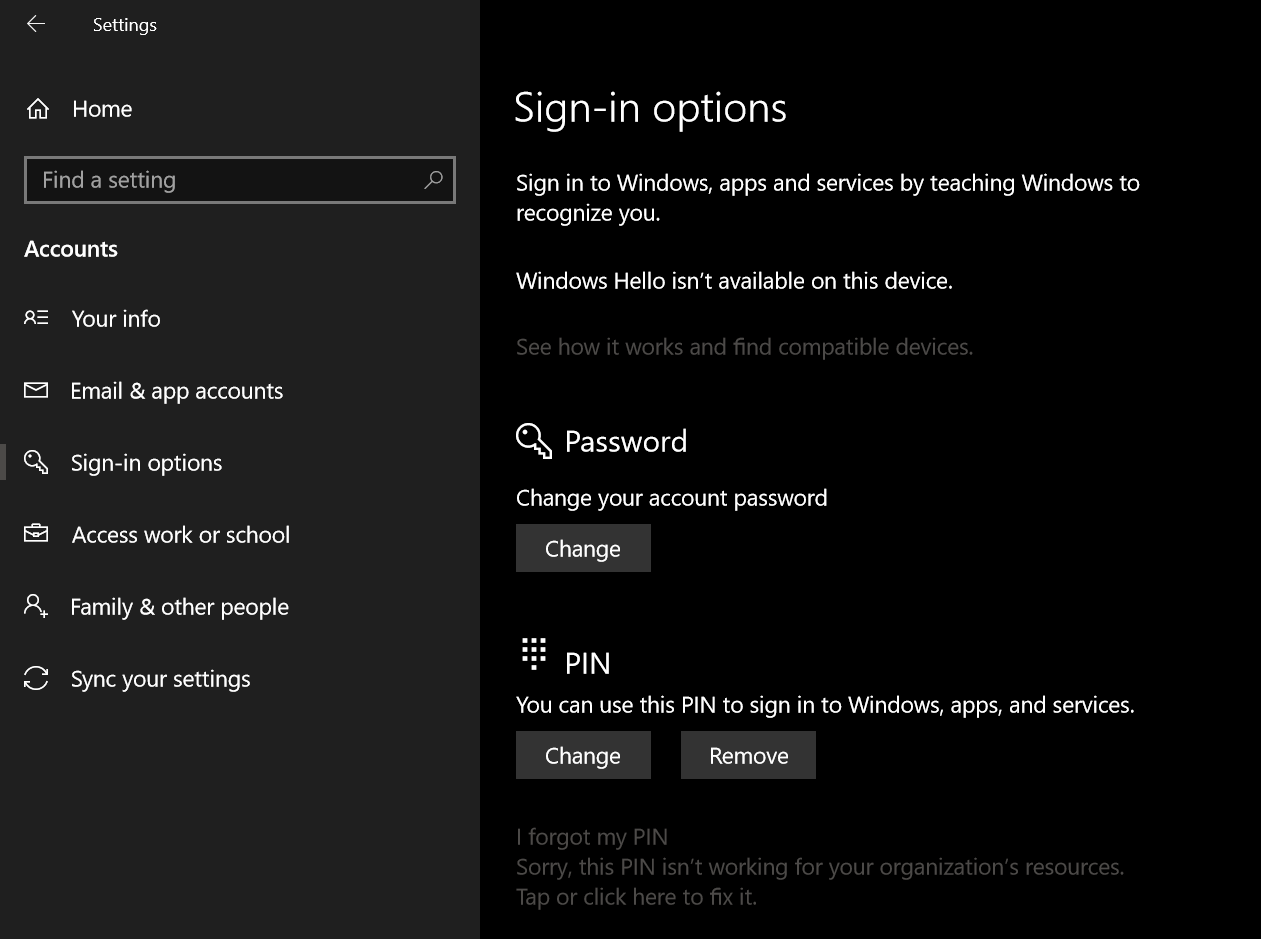
Task: Click the Accounts section header
Action: click(x=71, y=249)
